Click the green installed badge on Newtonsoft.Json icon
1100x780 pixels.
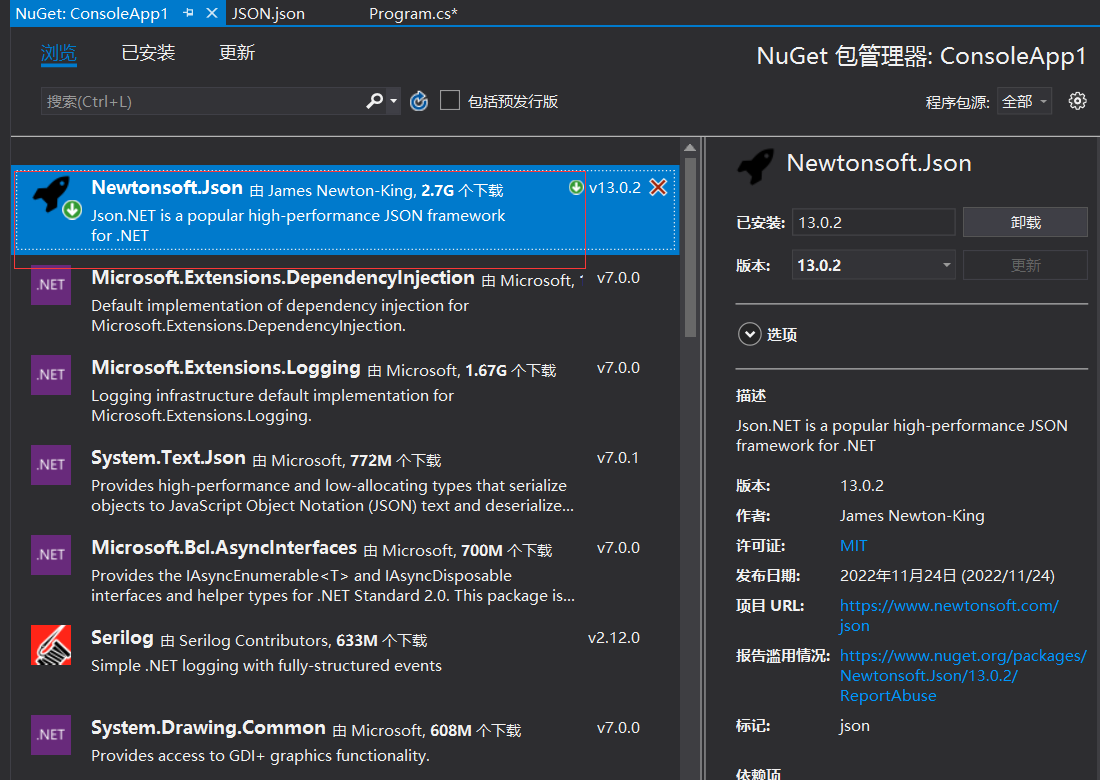click(72, 210)
